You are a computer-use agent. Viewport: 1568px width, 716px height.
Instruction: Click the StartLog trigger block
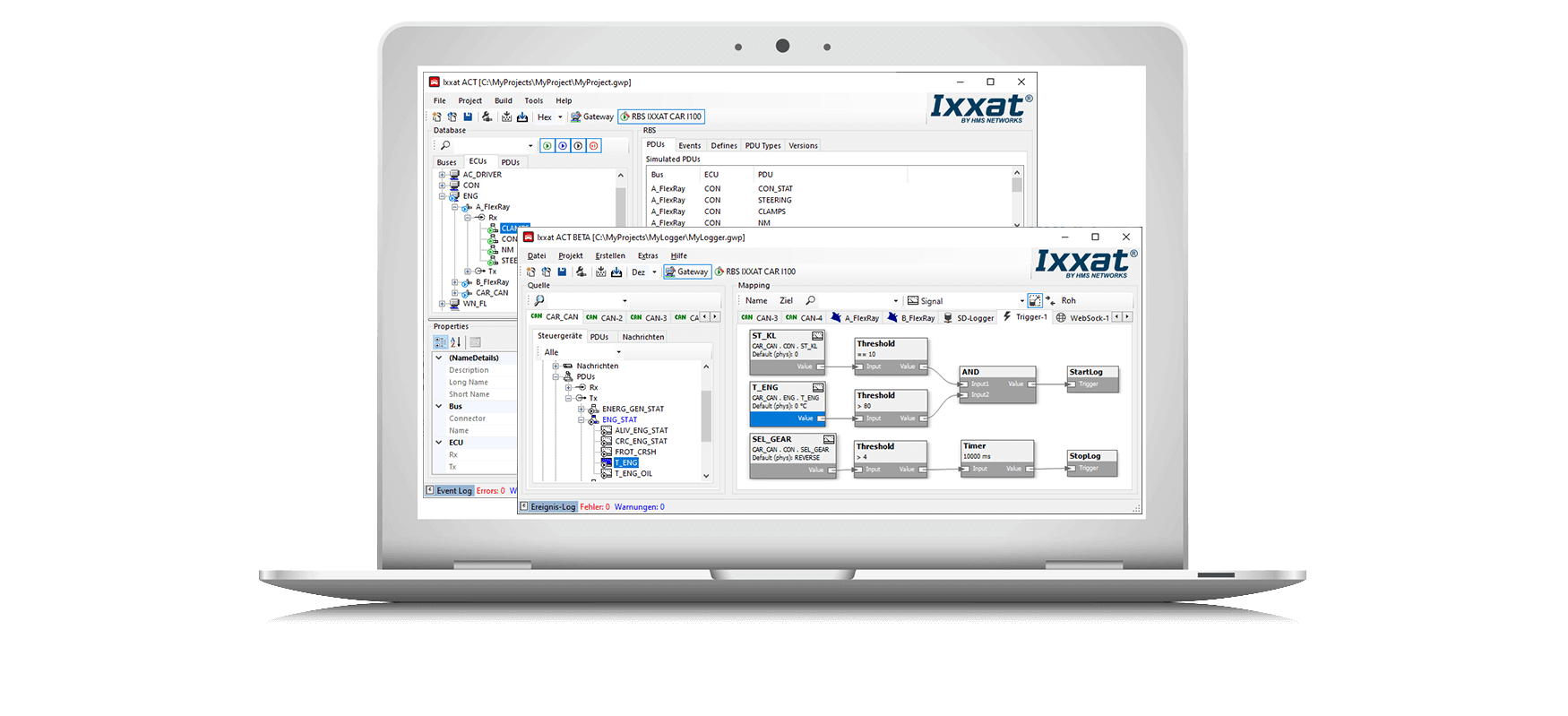pos(1092,378)
